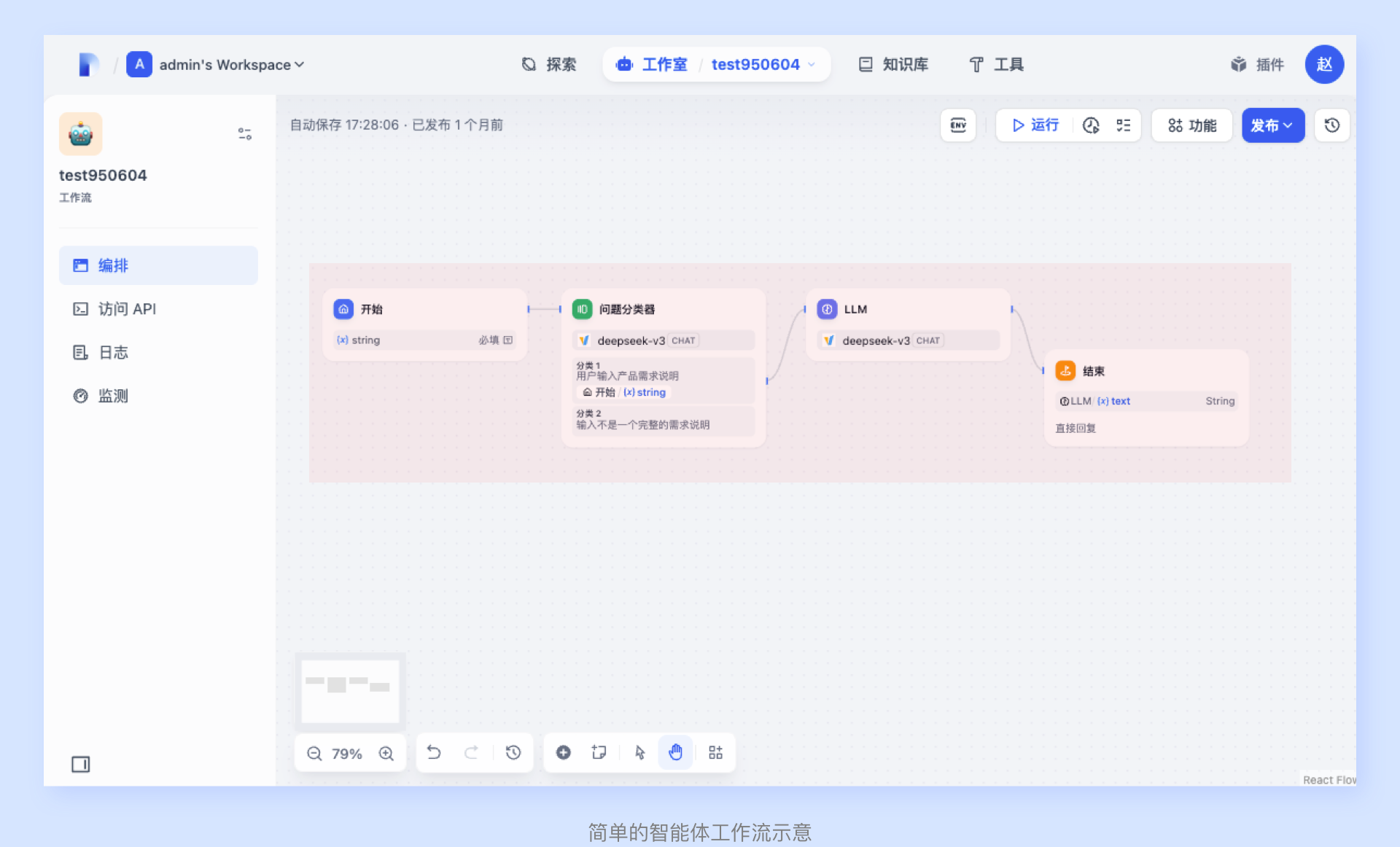Click the 结束 node title

[1093, 371]
